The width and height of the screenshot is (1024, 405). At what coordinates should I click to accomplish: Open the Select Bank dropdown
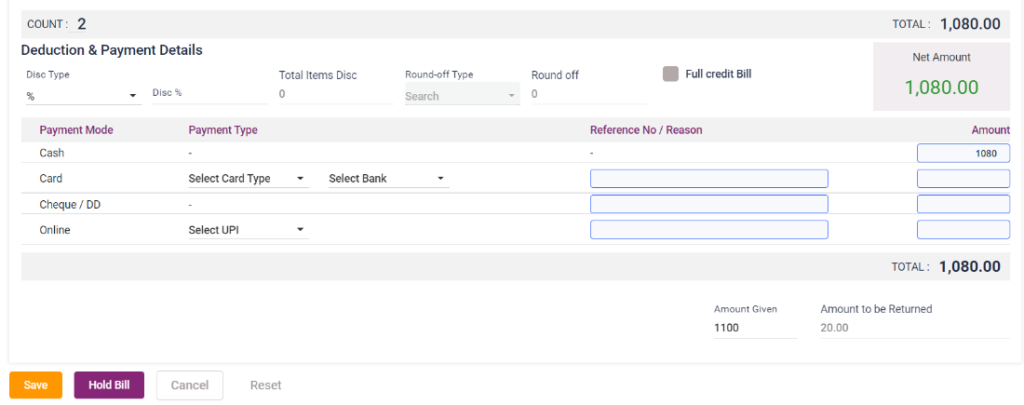click(387, 179)
